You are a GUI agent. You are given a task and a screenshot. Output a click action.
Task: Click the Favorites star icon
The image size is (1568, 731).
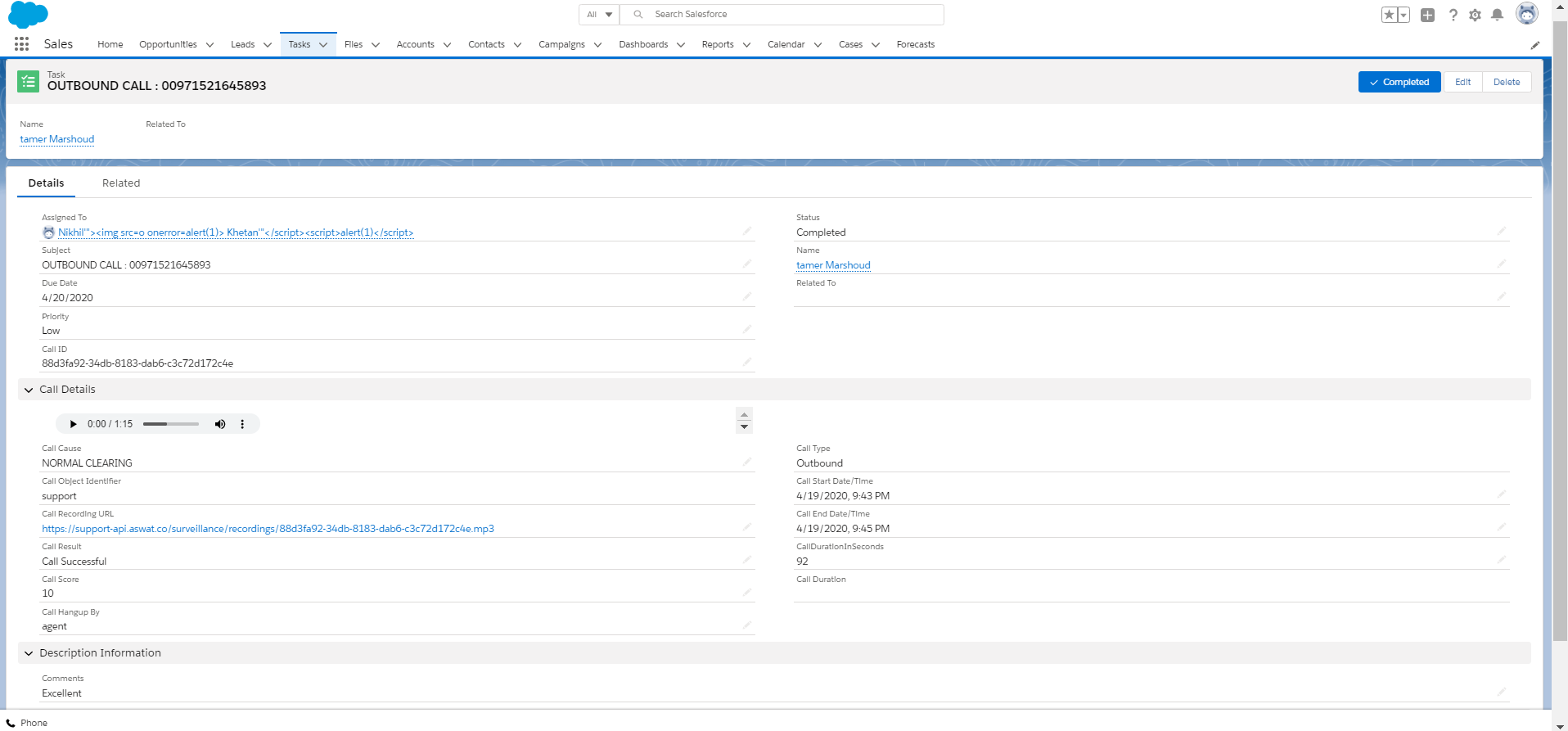(x=1389, y=15)
